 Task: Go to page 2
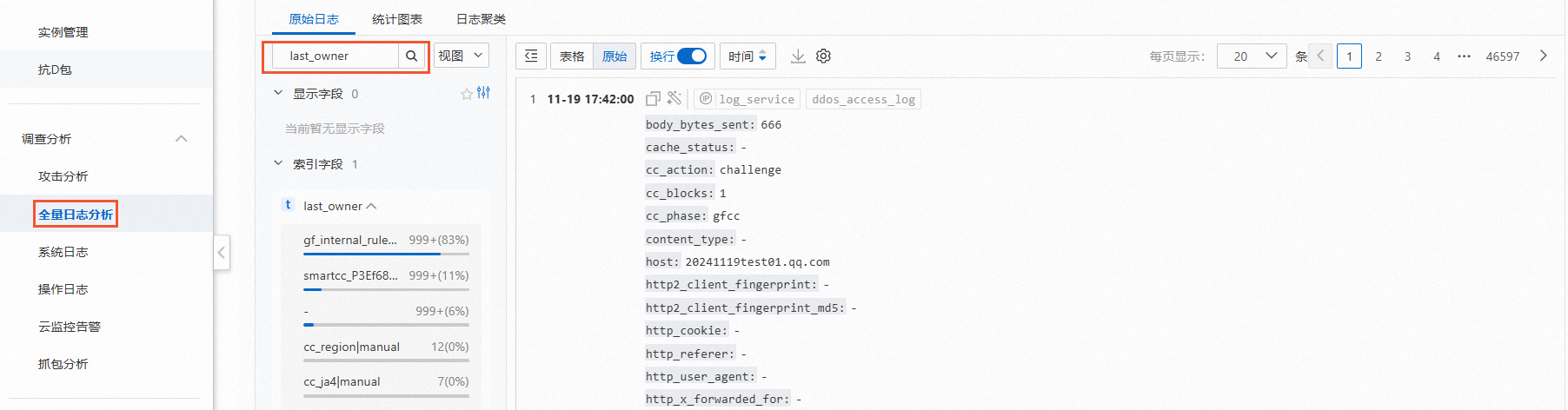[1379, 56]
